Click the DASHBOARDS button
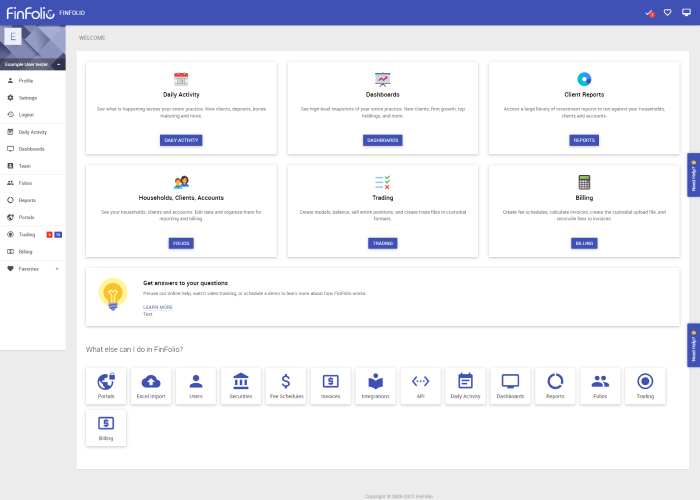 pyautogui.click(x=383, y=140)
